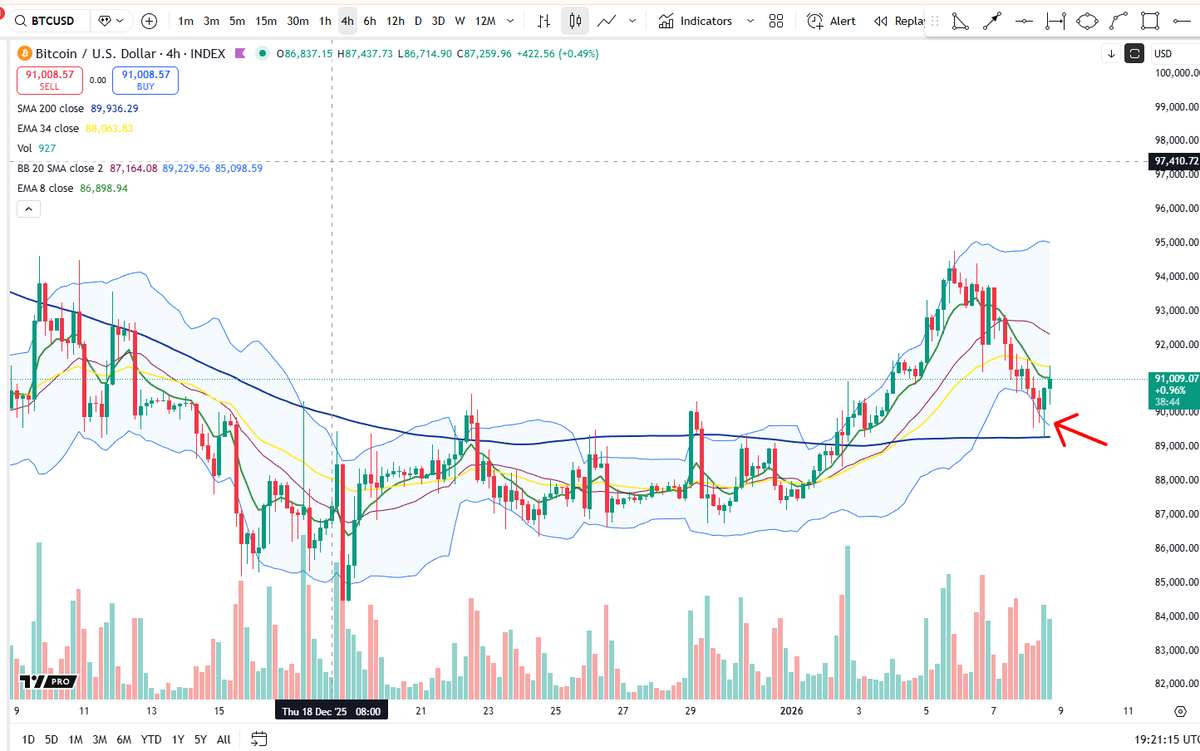The height and width of the screenshot is (751, 1200).
Task: Click the blue BUY 91,008.57 button
Action: pos(147,80)
